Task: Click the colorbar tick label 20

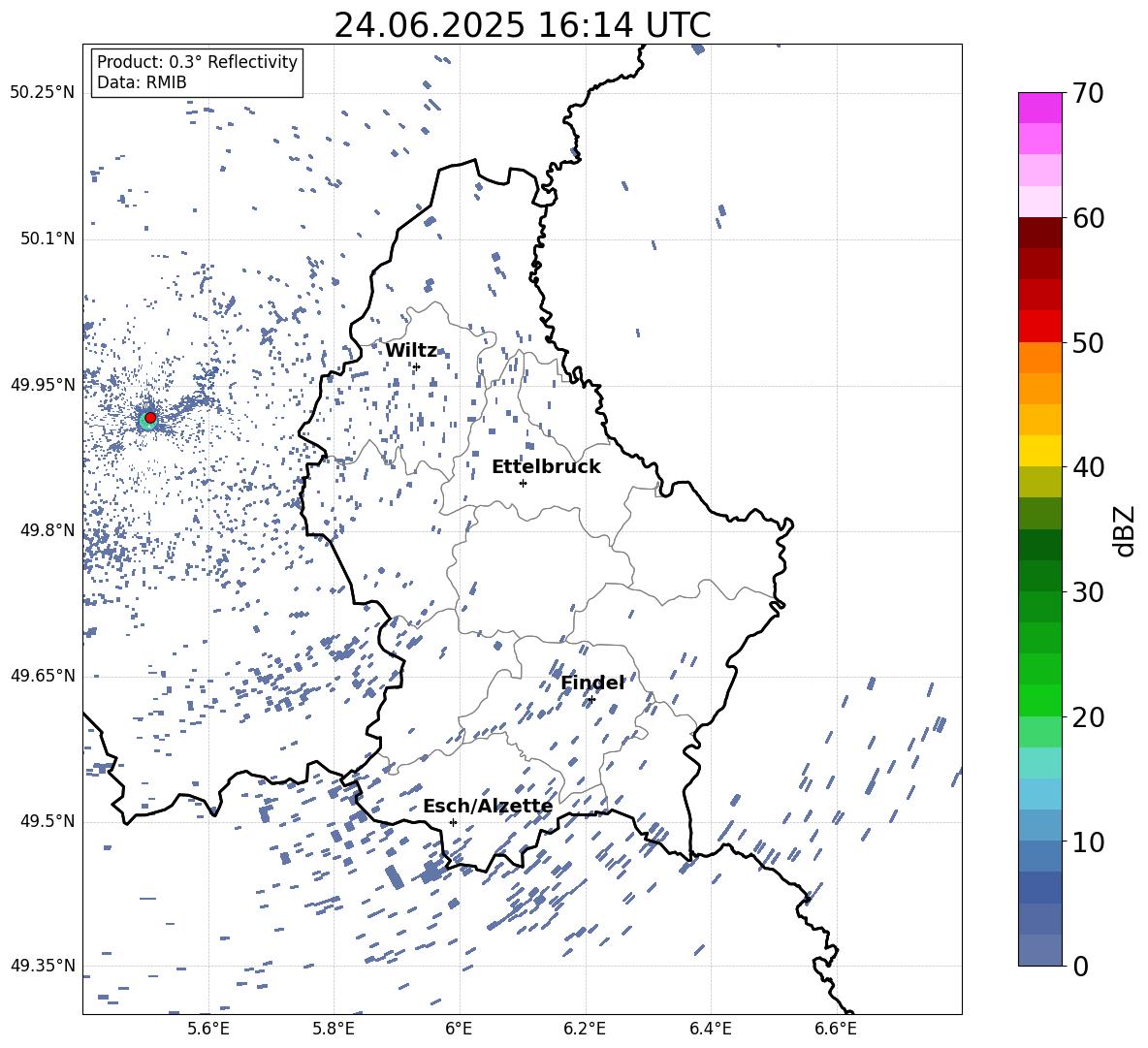Action: click(1088, 717)
